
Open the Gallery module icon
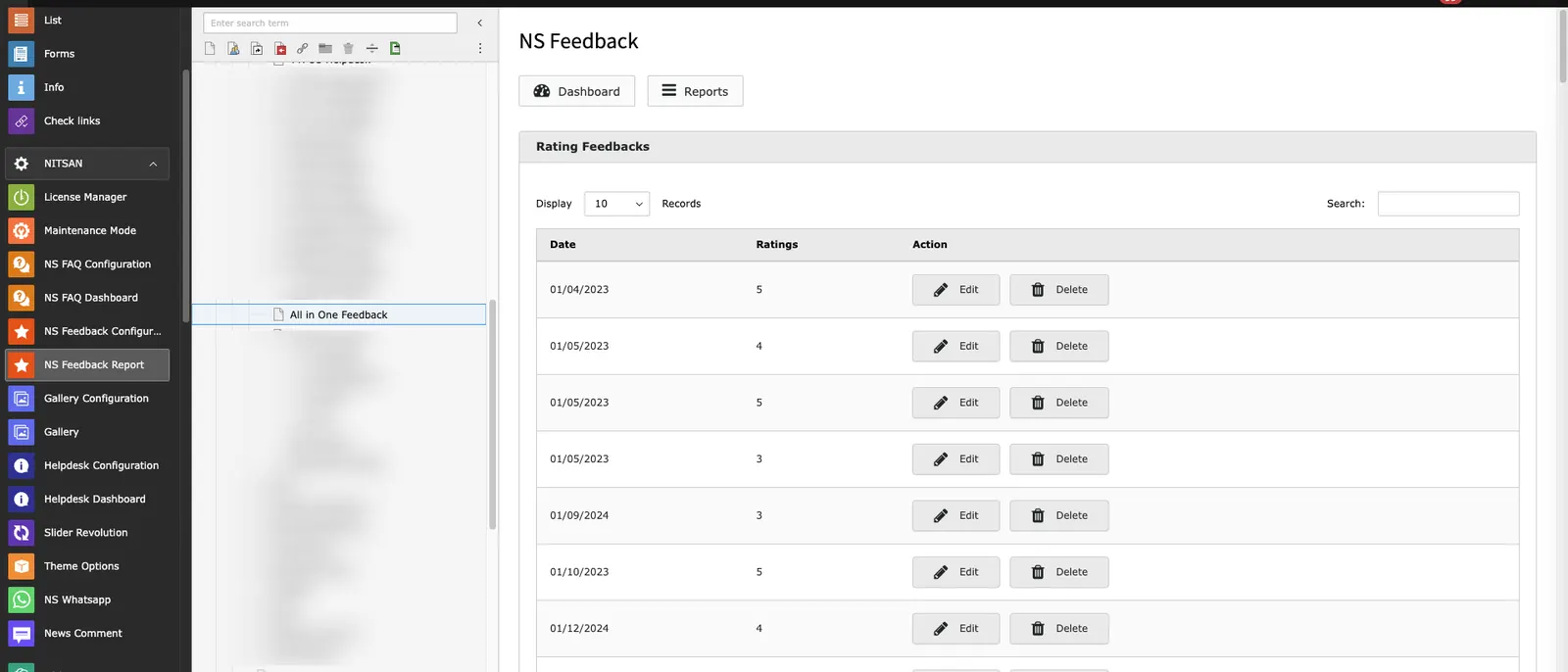(x=21, y=432)
